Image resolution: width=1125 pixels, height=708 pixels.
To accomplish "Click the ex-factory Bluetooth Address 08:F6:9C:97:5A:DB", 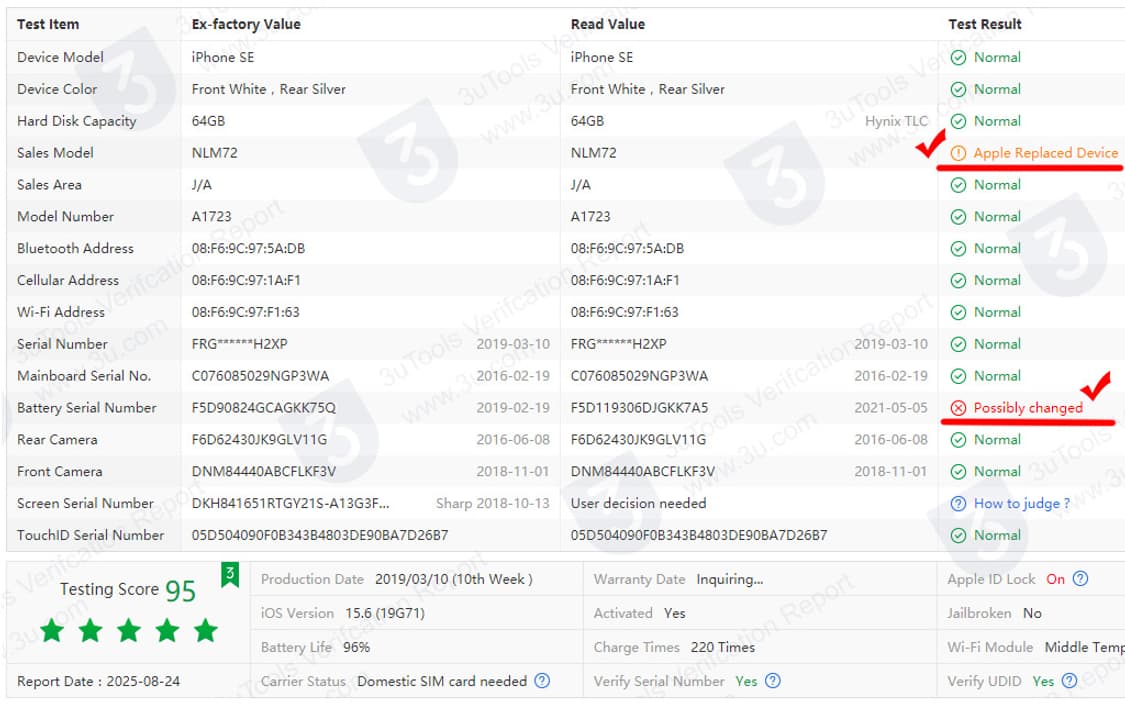I will pos(248,249).
